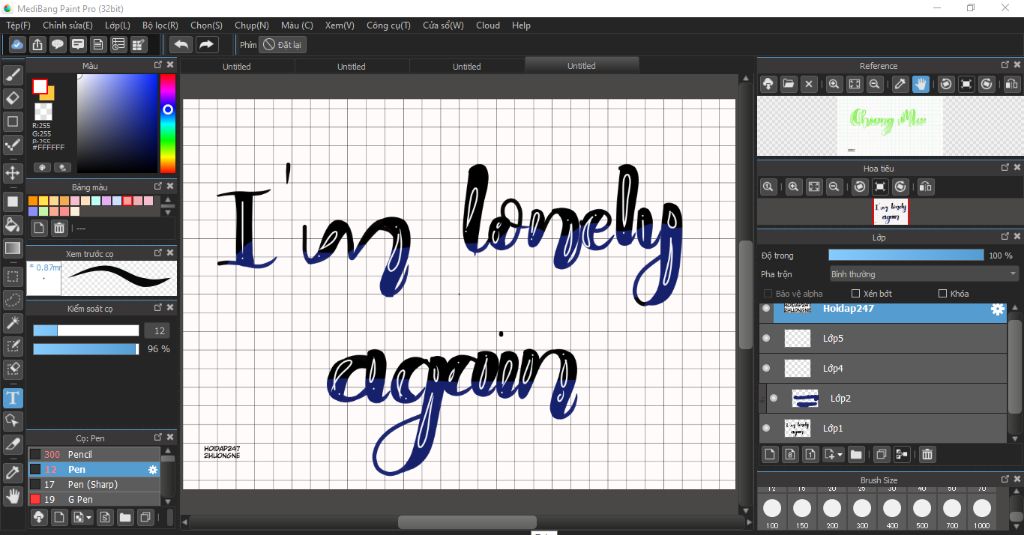Image resolution: width=1024 pixels, height=535 pixels.
Task: Toggle visibility of layer Lớp4
Action: click(x=766, y=368)
